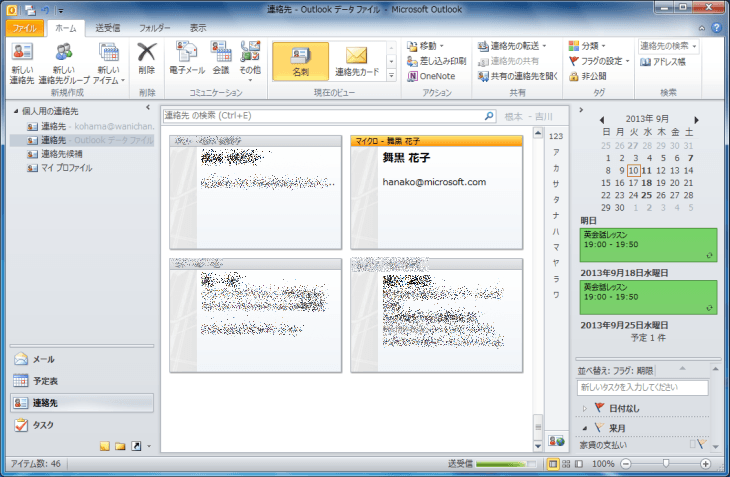Jump to ハ index button
The width and height of the screenshot is (730, 477).
tap(556, 231)
